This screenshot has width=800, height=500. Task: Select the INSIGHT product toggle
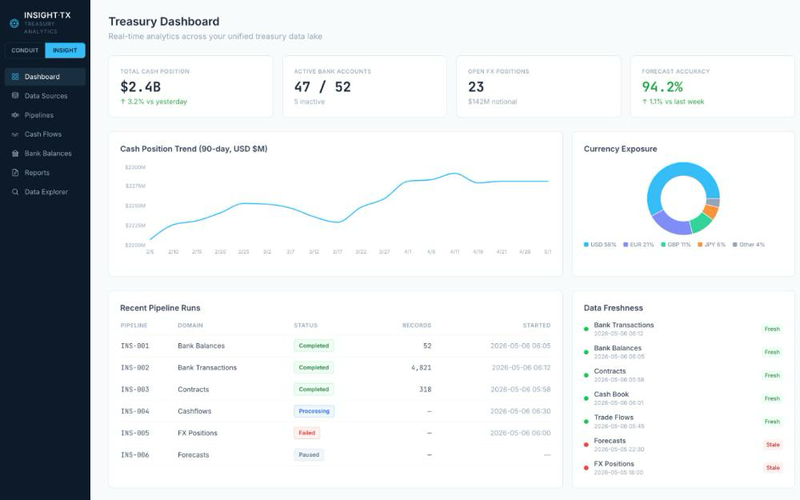(x=65, y=51)
